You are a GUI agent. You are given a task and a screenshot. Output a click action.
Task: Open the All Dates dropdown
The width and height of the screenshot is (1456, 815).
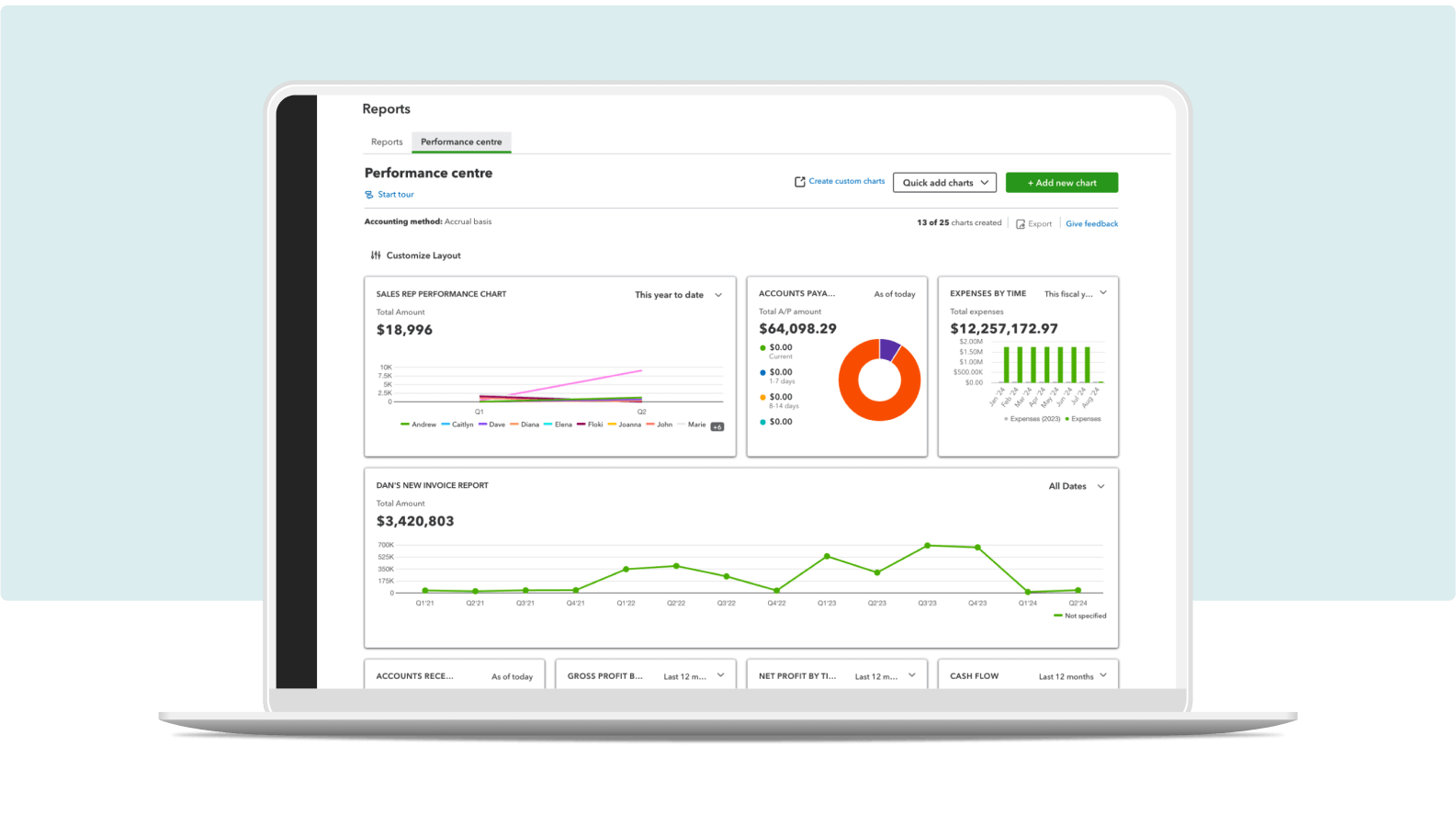coord(1077,486)
